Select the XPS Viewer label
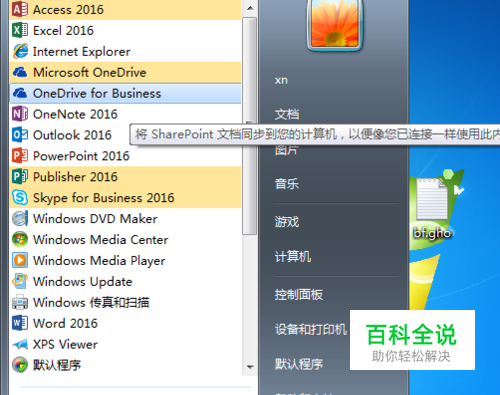500x395 pixels. [x=65, y=344]
